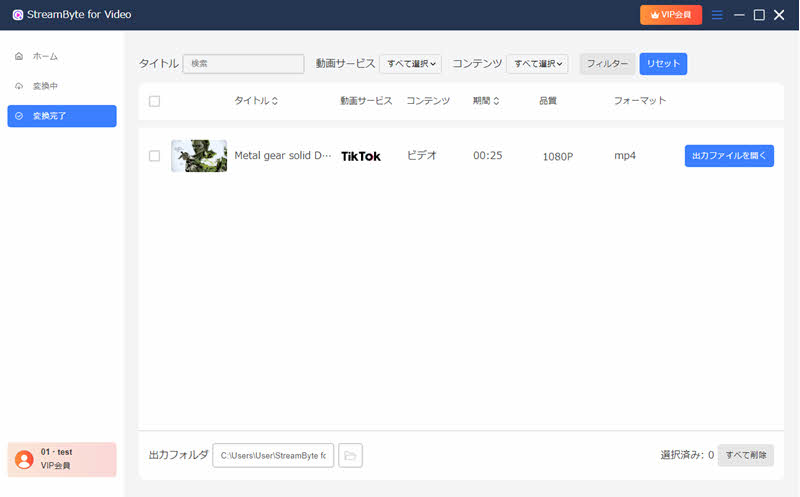Open the browse output folder icon
800x497 pixels.
click(350, 455)
